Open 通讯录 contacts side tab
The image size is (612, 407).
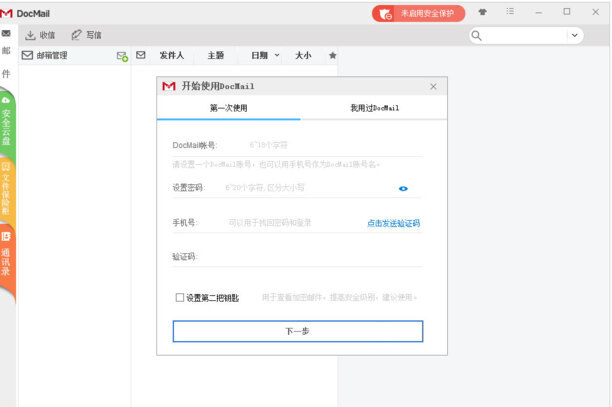[7, 256]
